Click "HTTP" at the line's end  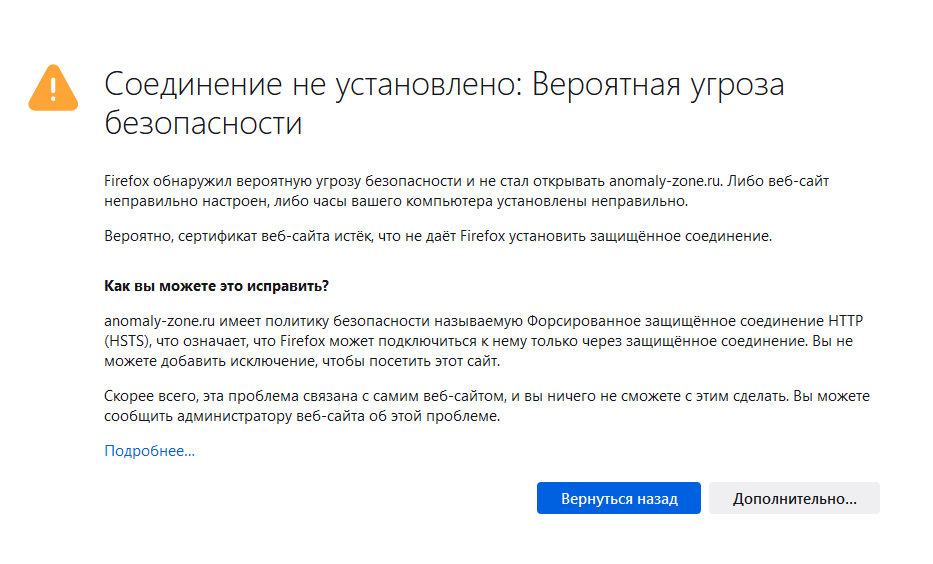click(x=846, y=321)
